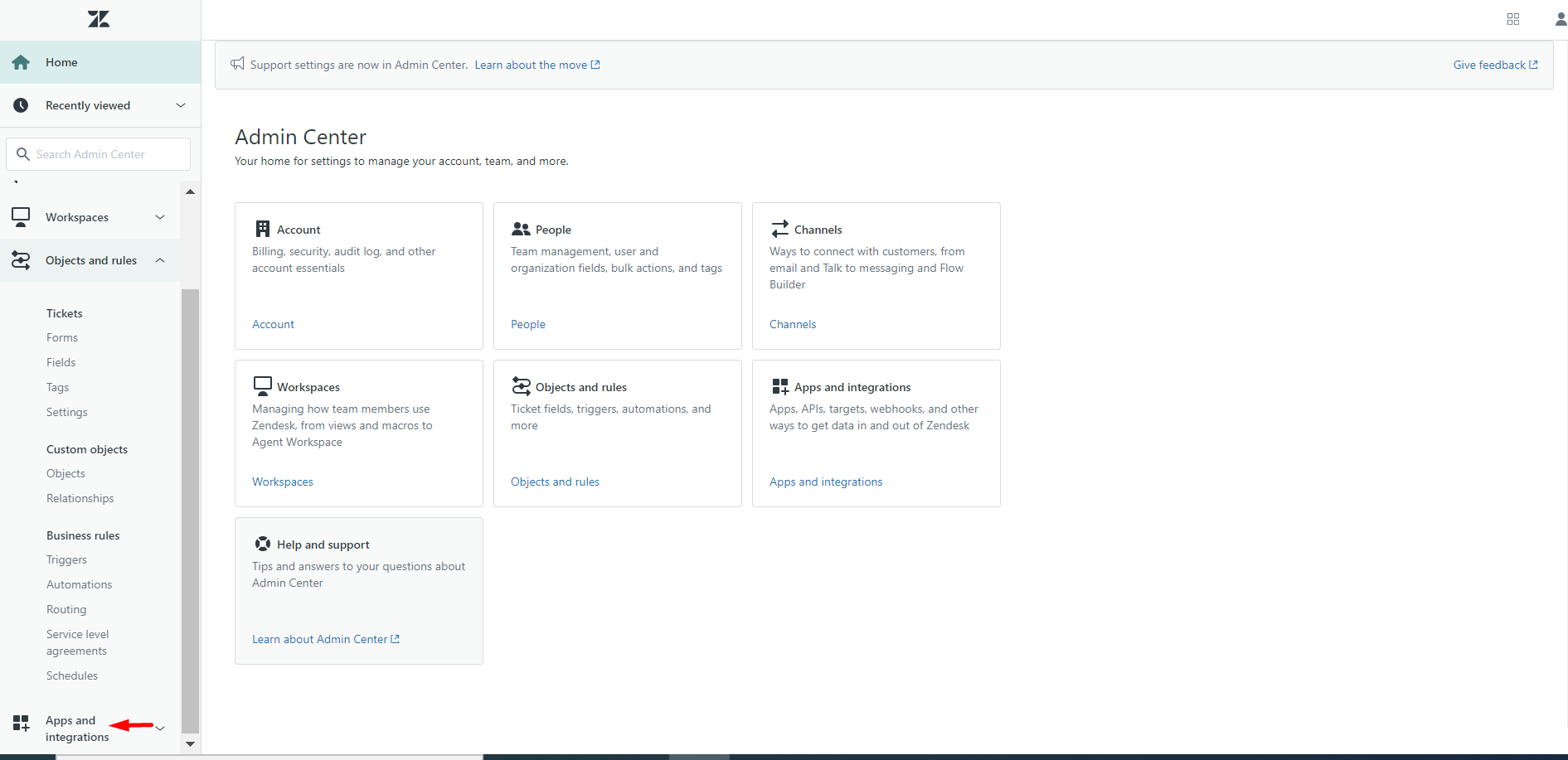The width and height of the screenshot is (1568, 760).
Task: Click the People link in People card
Action: coord(528,324)
